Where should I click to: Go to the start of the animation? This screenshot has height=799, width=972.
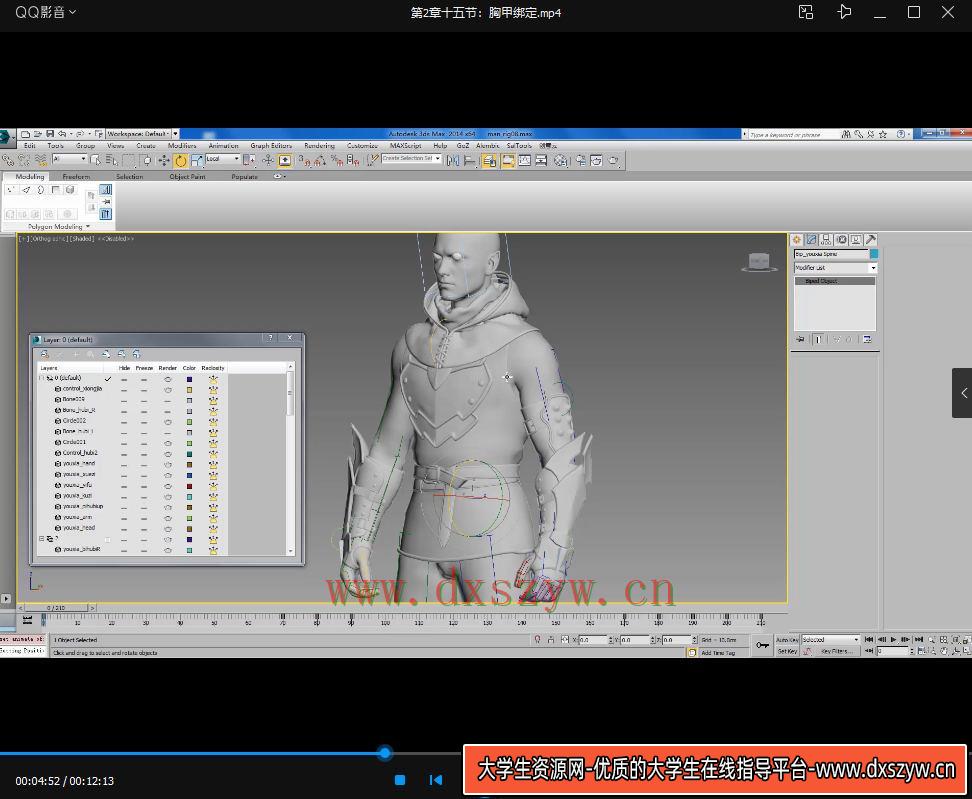coord(868,639)
